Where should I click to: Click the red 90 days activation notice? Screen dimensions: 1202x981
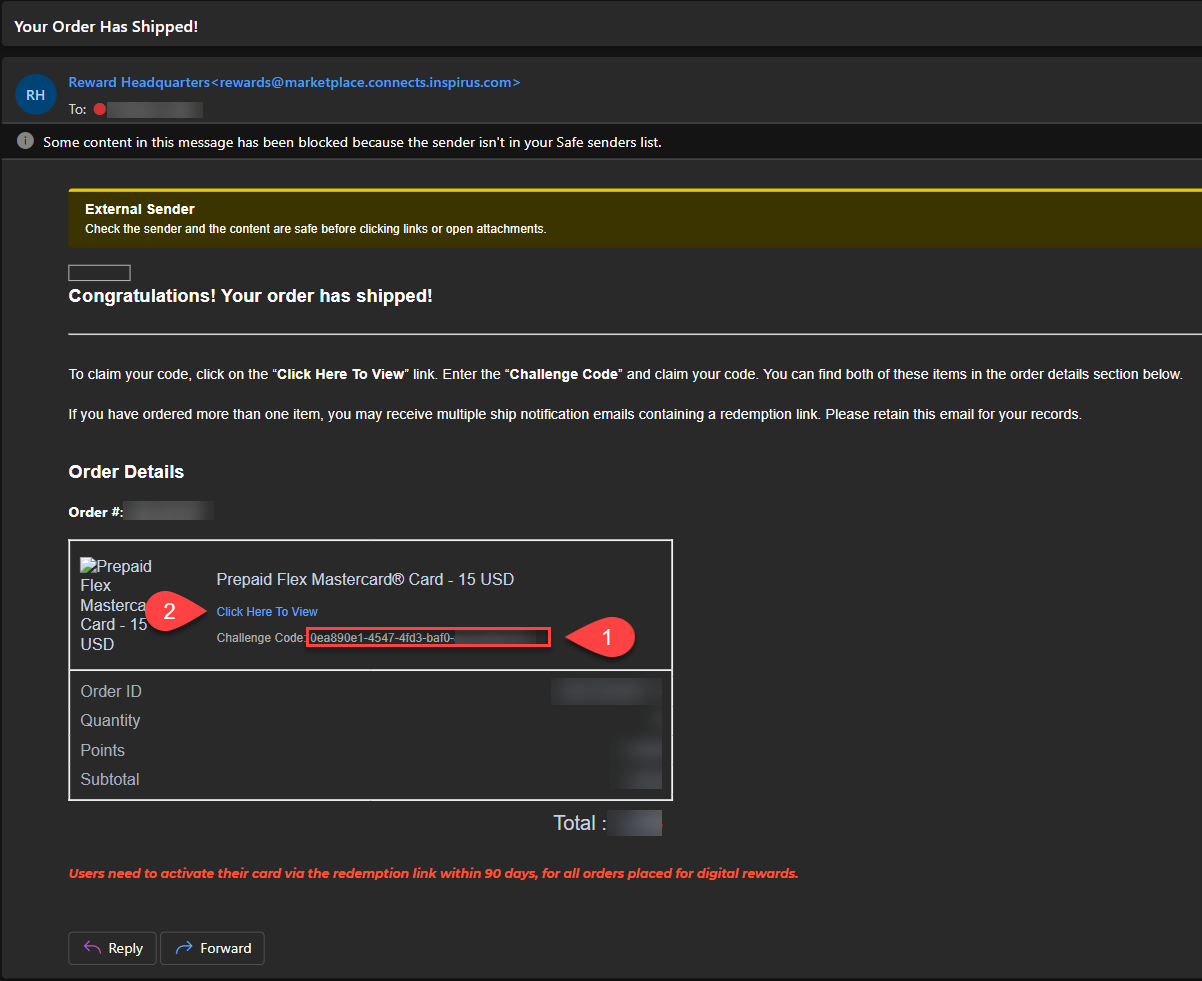click(x=433, y=873)
